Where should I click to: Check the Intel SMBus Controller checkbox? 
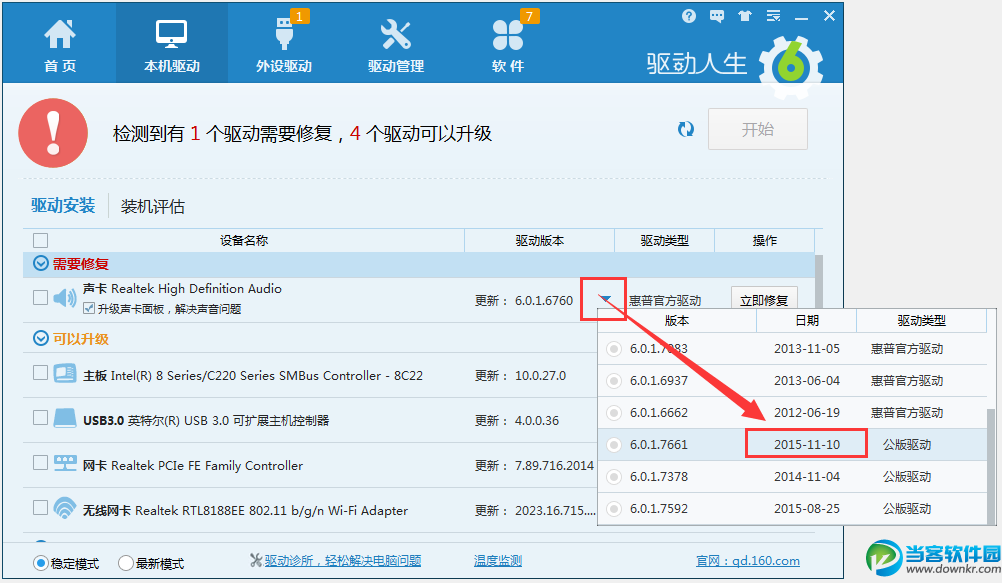(40, 373)
